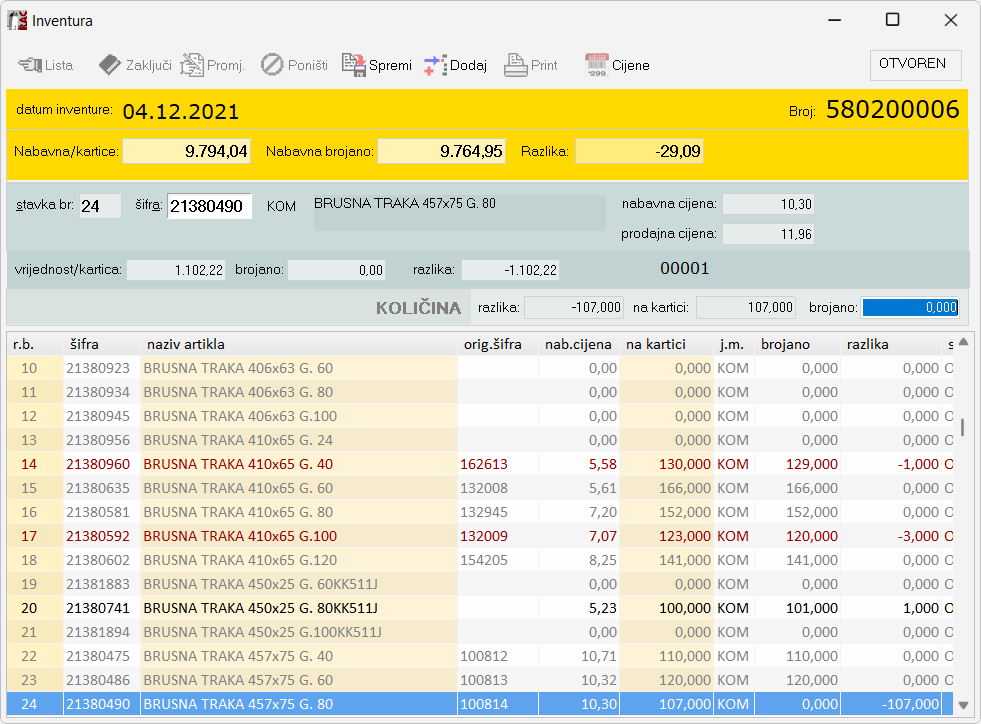
Task: Click the šifra input field
Action: point(209,206)
